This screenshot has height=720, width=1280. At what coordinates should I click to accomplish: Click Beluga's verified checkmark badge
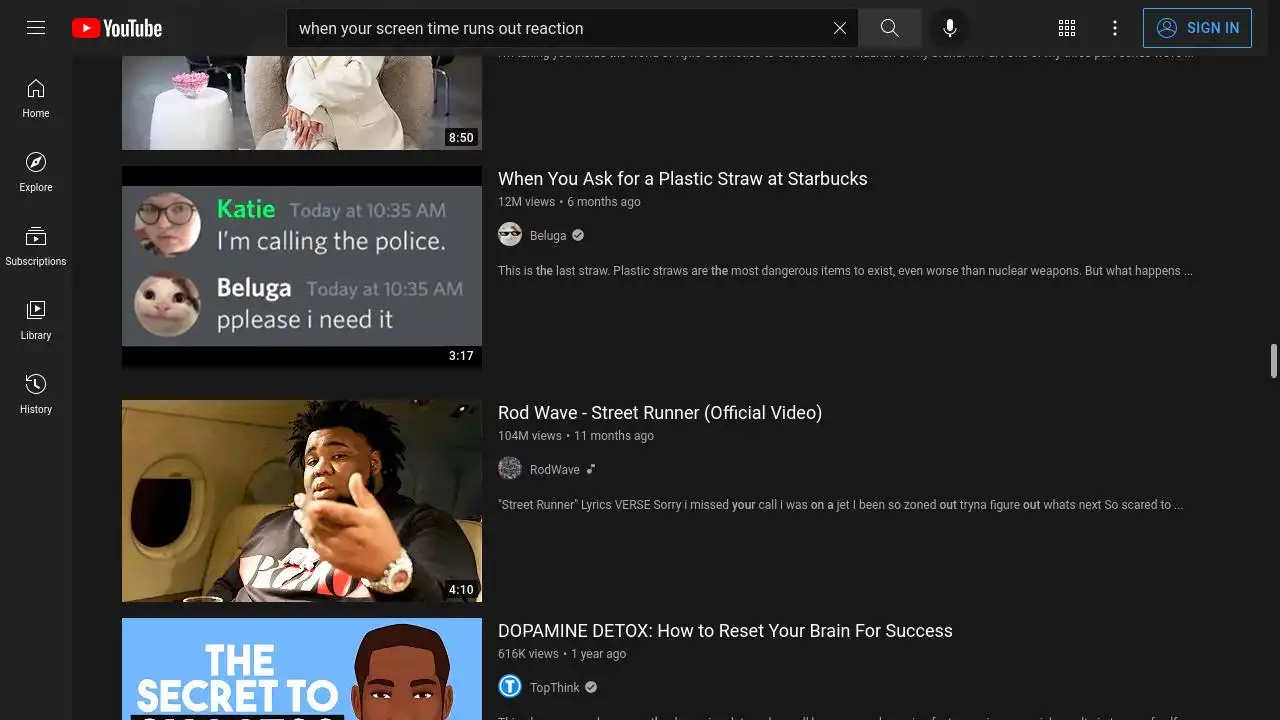coord(578,236)
